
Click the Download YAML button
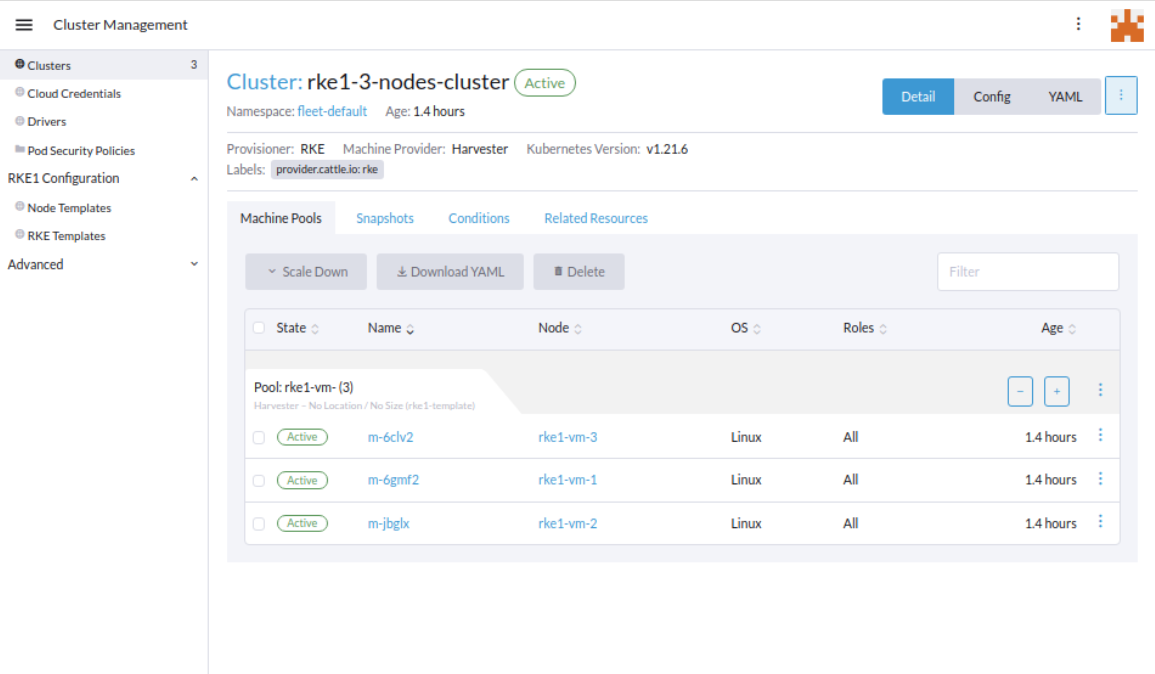tap(449, 271)
